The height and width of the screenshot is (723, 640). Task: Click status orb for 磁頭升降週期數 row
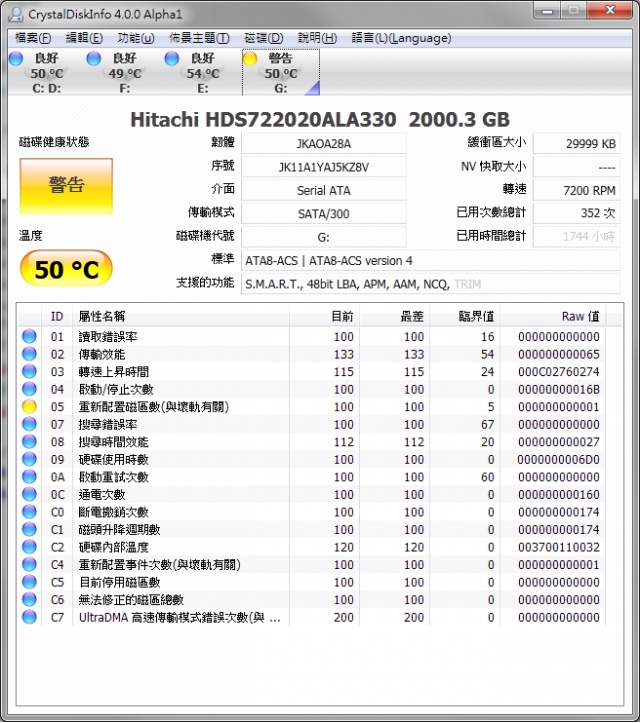point(29,529)
